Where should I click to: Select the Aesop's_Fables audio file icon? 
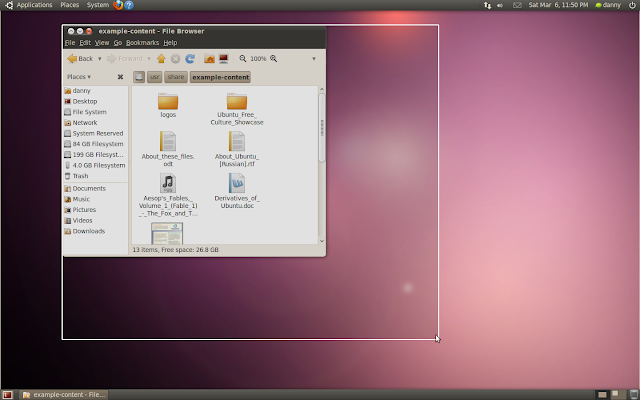coord(168,183)
